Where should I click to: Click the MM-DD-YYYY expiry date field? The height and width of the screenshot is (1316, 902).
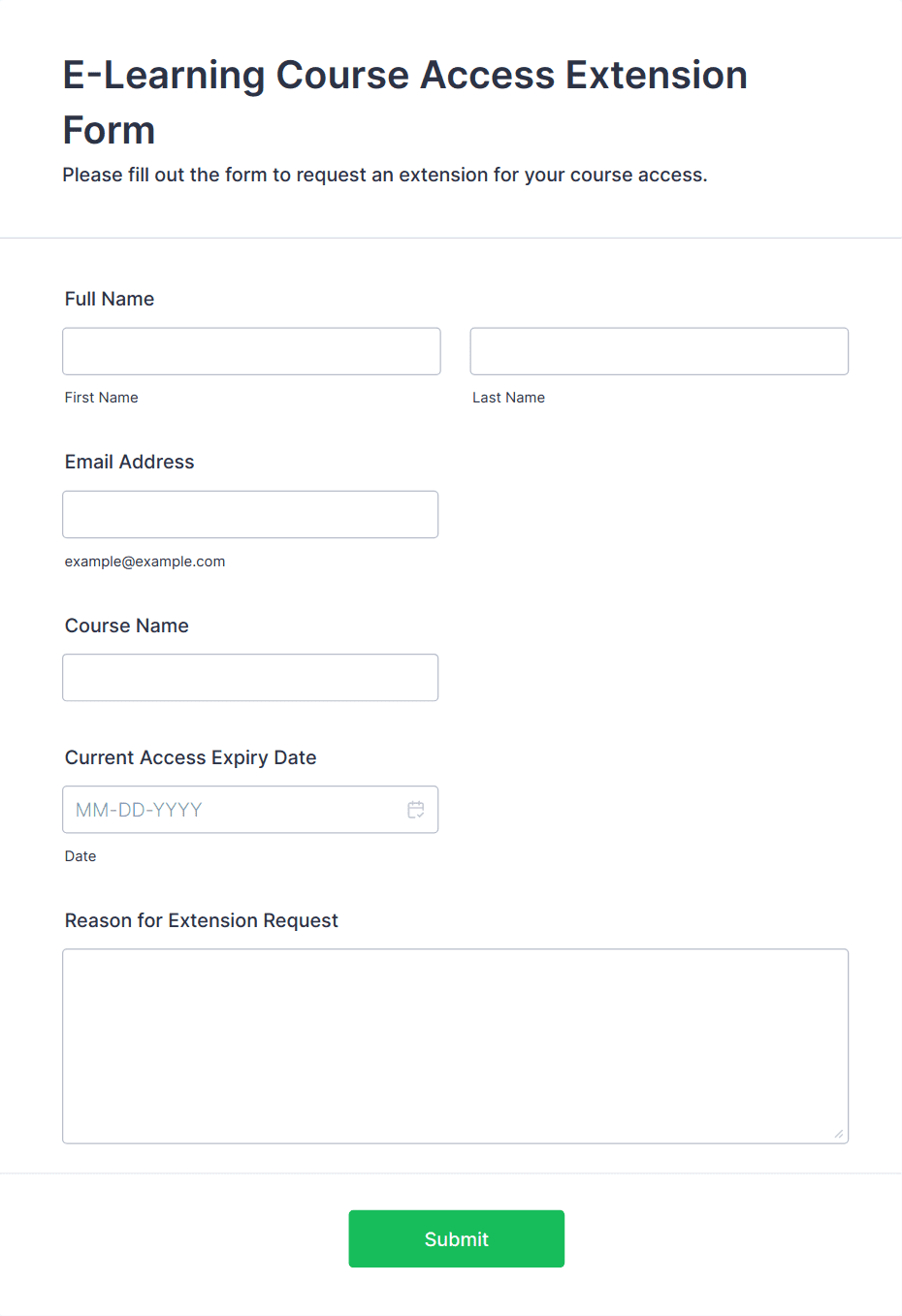250,809
